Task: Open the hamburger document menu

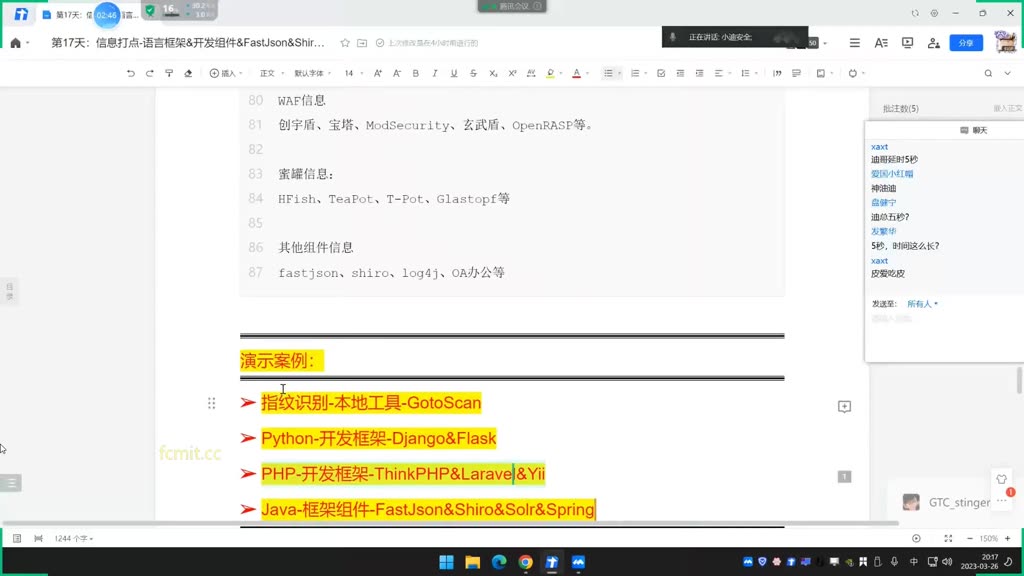Action: 854,43
